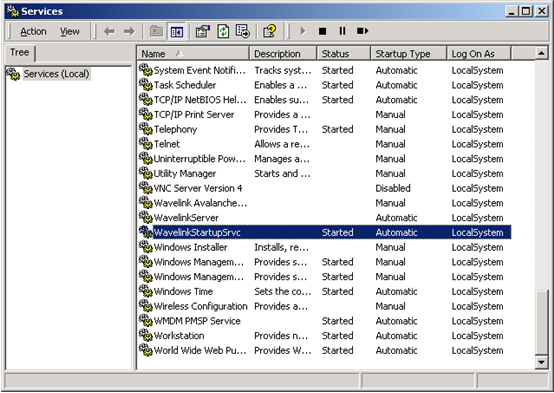Click the Workstation service gear icon
This screenshot has height=393, width=554.
pyautogui.click(x=146, y=335)
